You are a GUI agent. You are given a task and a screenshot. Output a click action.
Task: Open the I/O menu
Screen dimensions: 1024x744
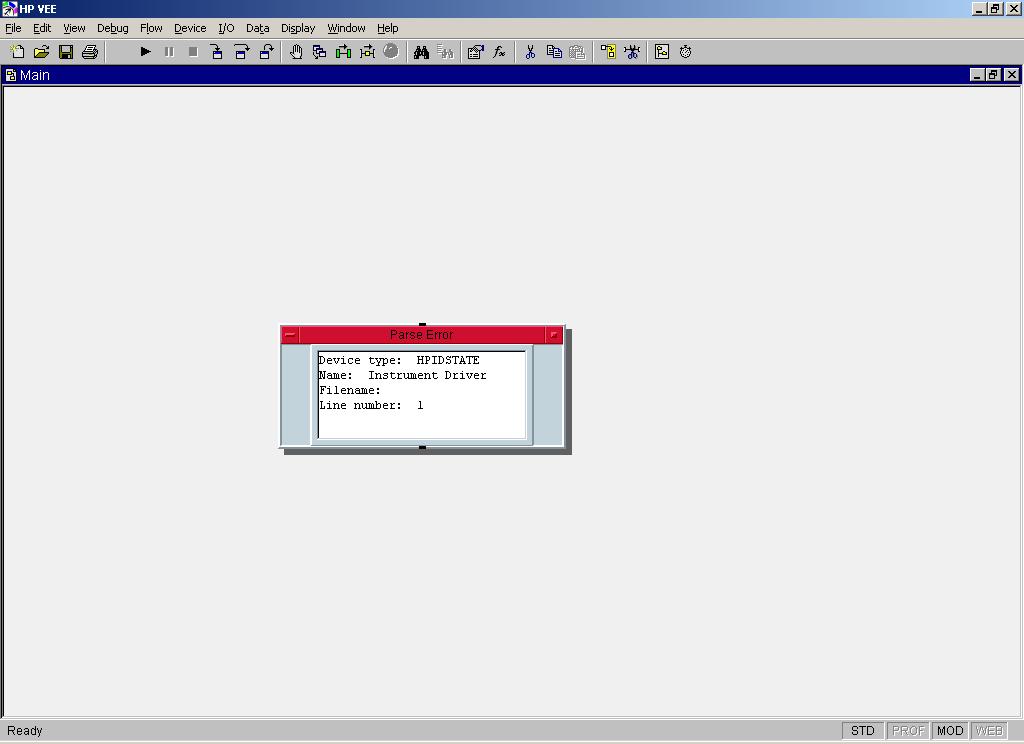click(x=226, y=28)
